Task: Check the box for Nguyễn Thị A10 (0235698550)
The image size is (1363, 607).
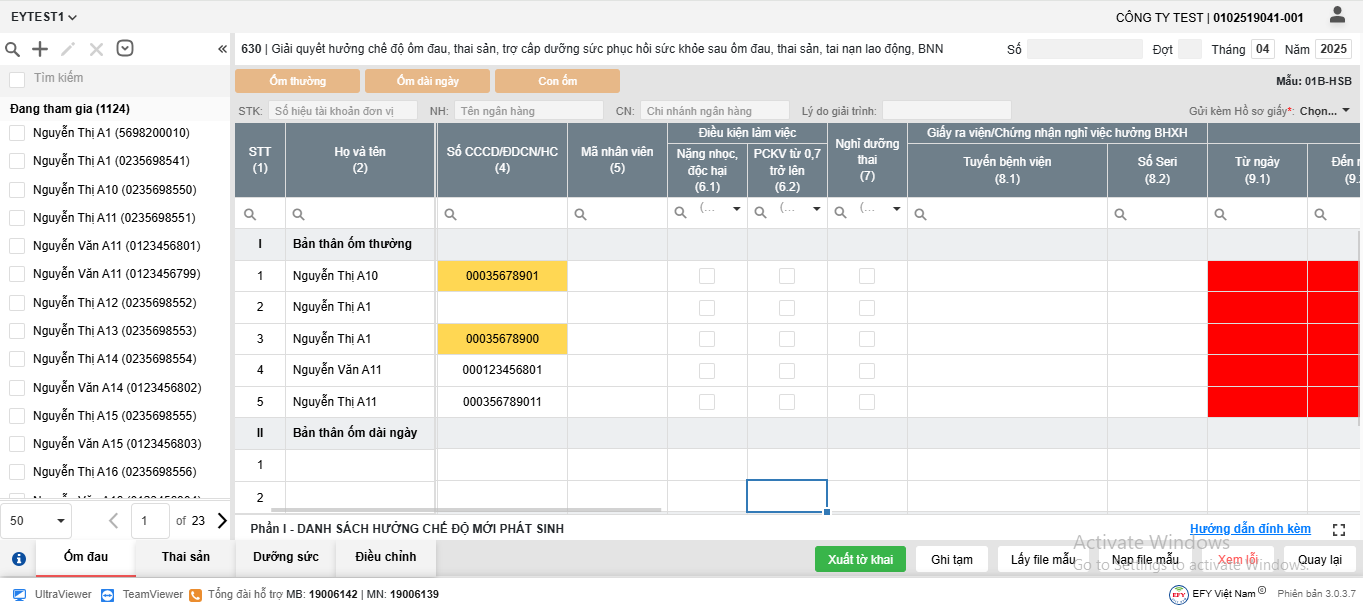Action: pos(17,189)
